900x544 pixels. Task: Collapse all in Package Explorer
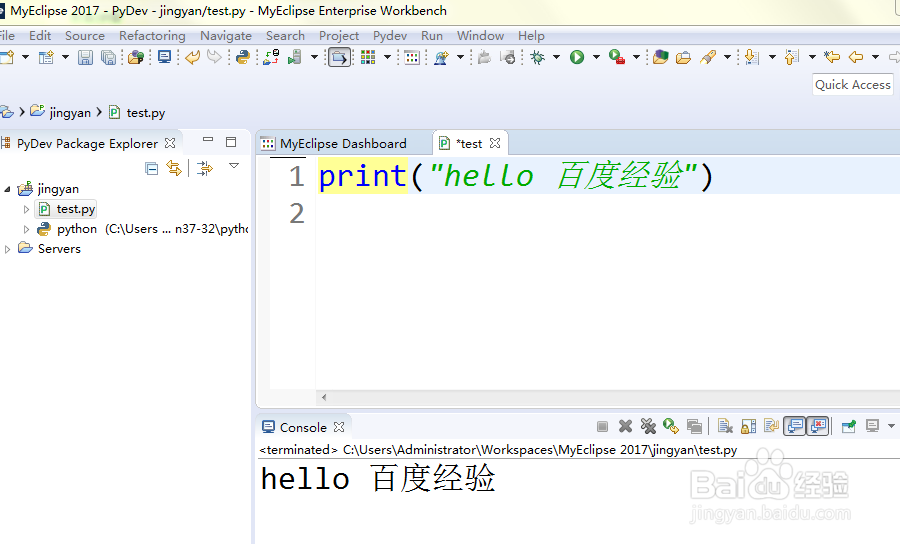[x=152, y=169]
